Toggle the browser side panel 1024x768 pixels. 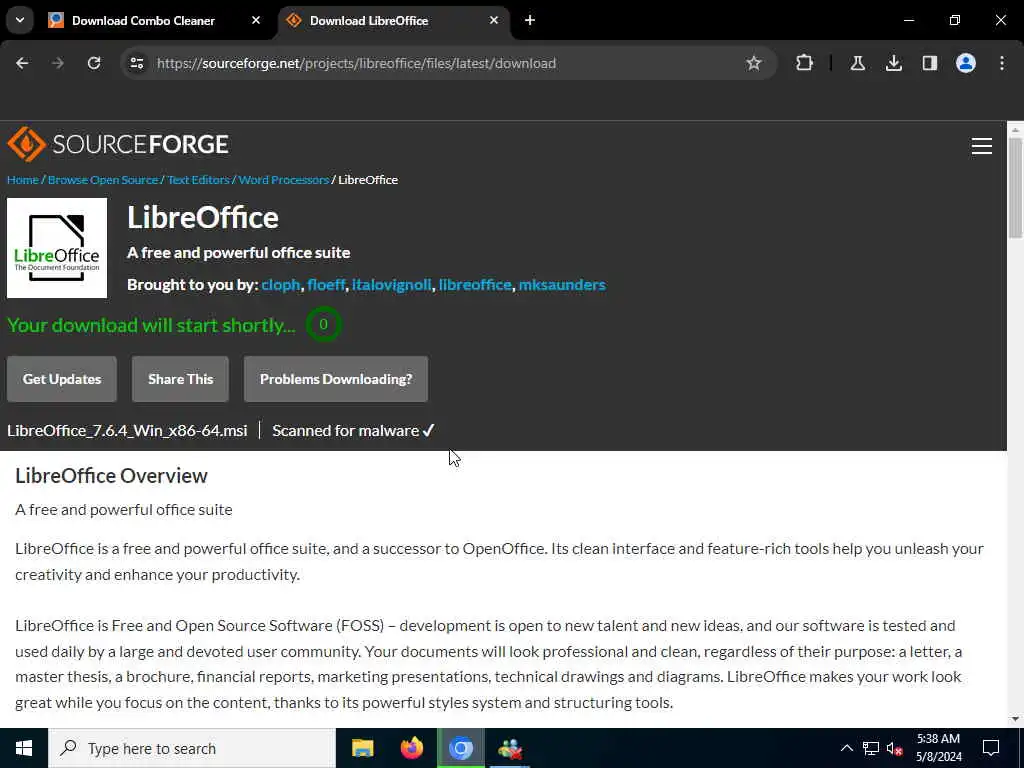pos(929,63)
